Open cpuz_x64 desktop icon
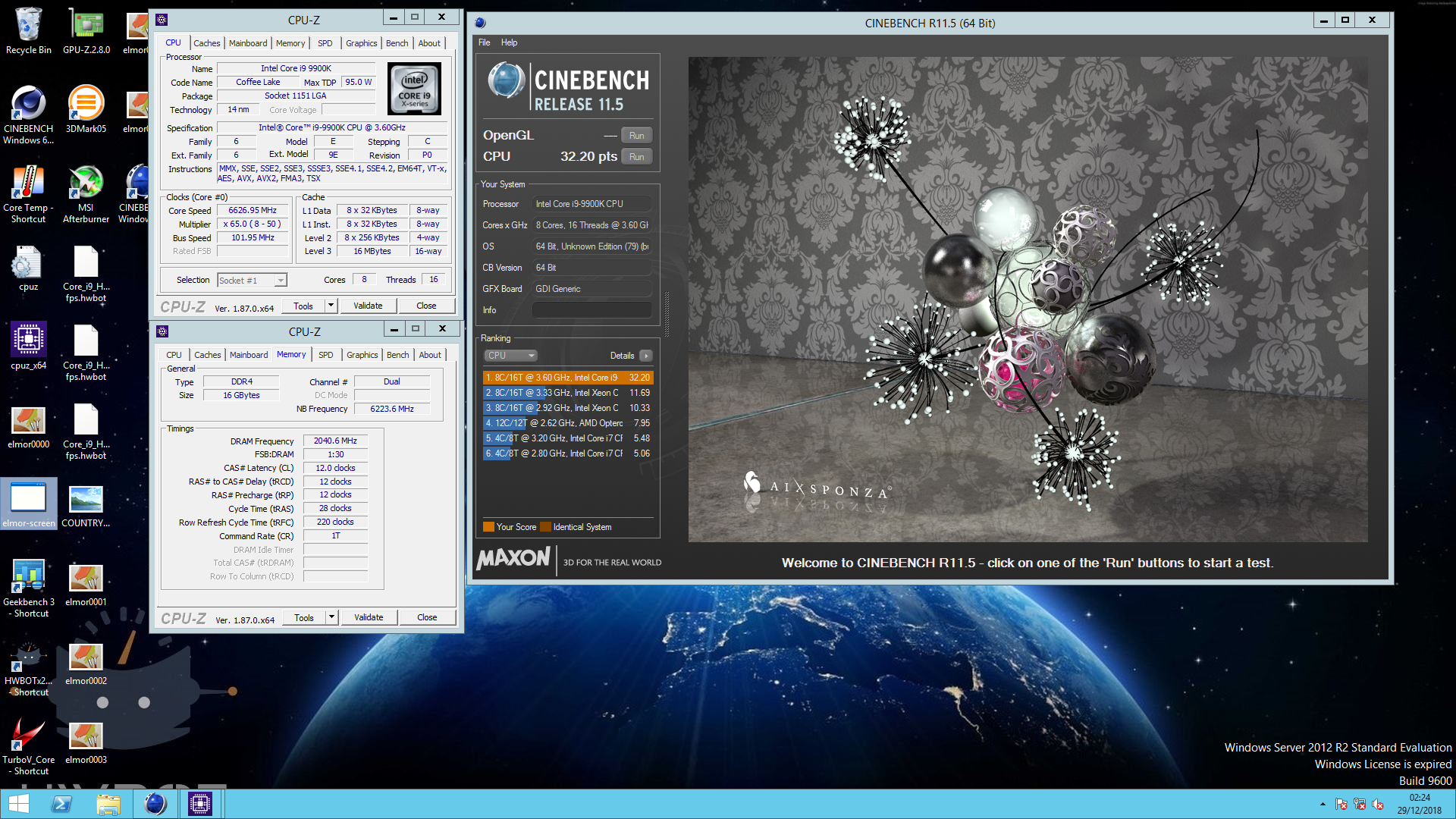The width and height of the screenshot is (1456, 819). click(28, 347)
